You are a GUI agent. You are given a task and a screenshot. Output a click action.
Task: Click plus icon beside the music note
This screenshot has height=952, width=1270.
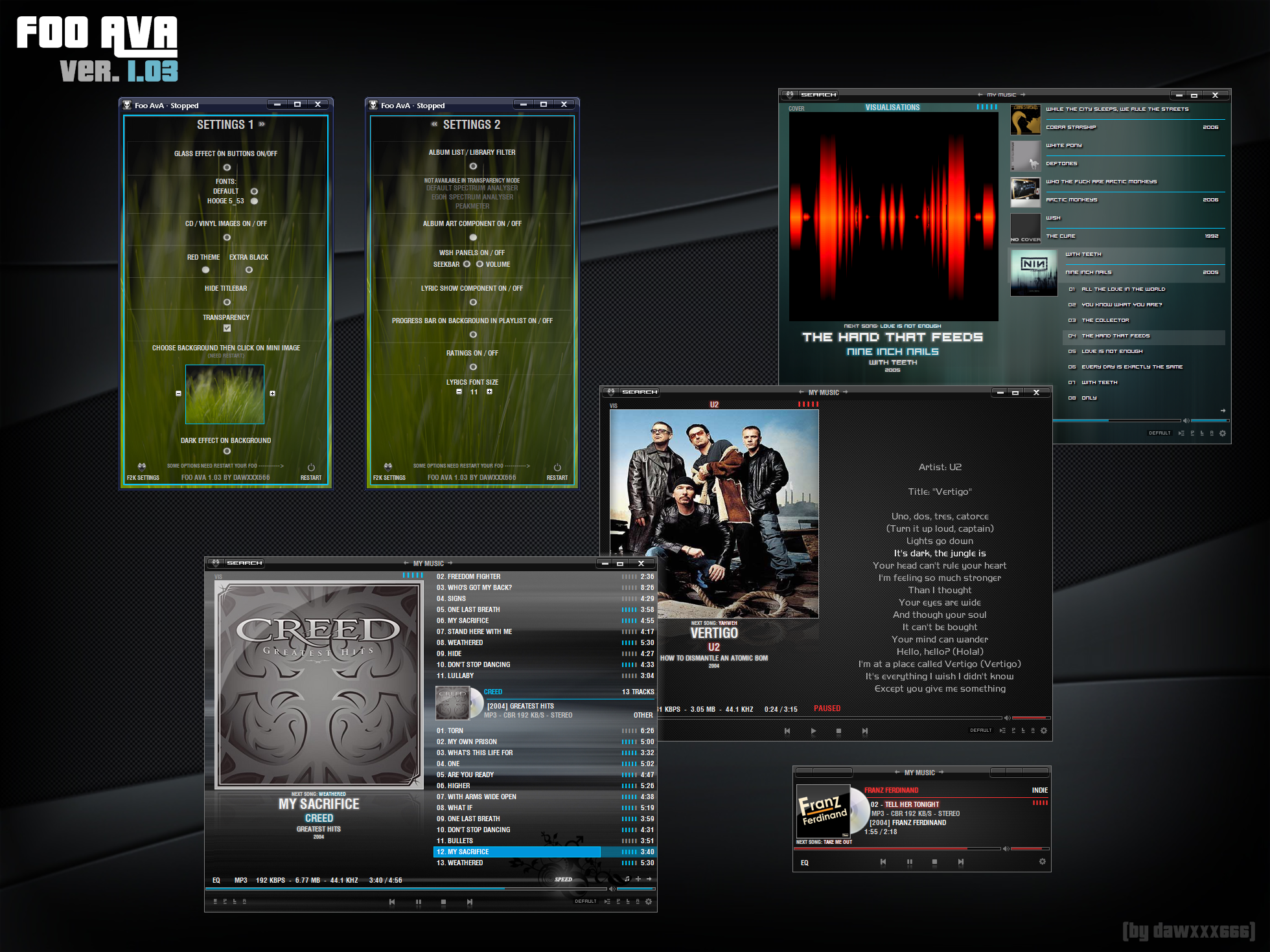pyautogui.click(x=638, y=879)
